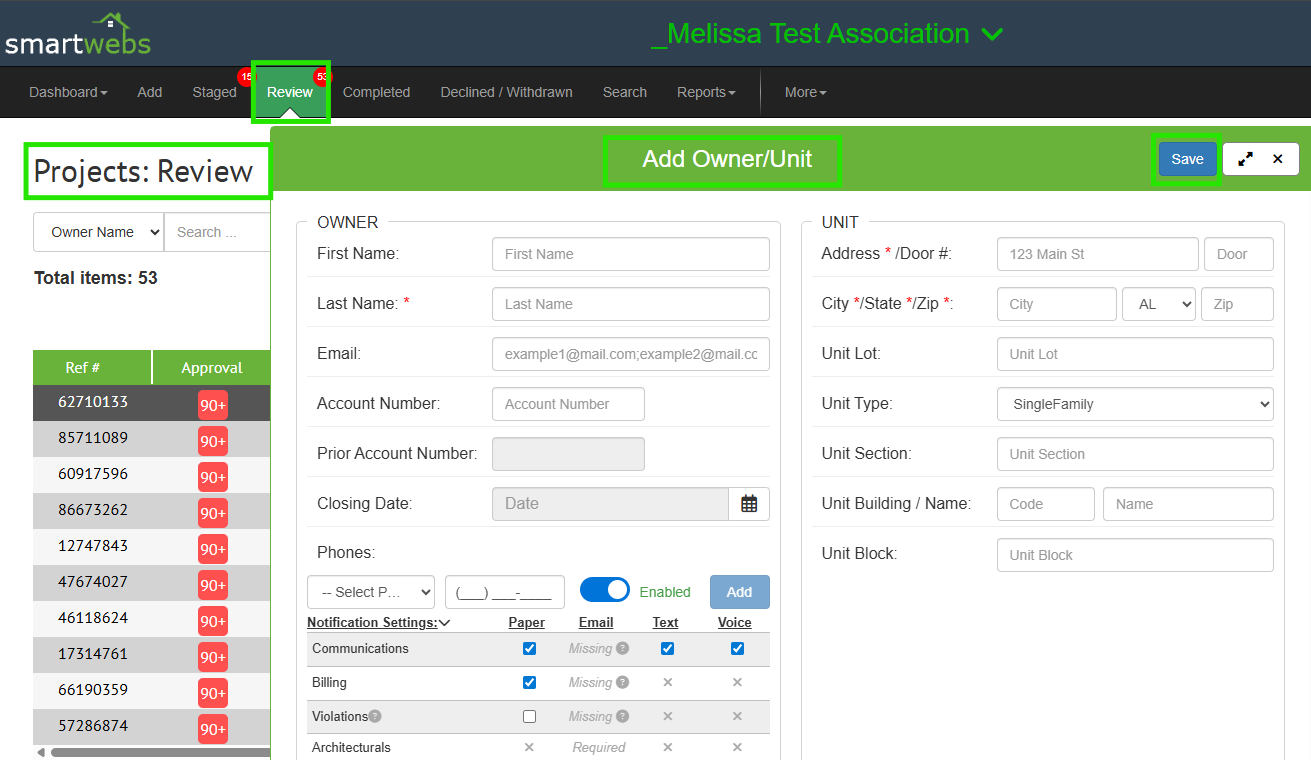Open the Reports menu
1311x760 pixels.
[705, 92]
